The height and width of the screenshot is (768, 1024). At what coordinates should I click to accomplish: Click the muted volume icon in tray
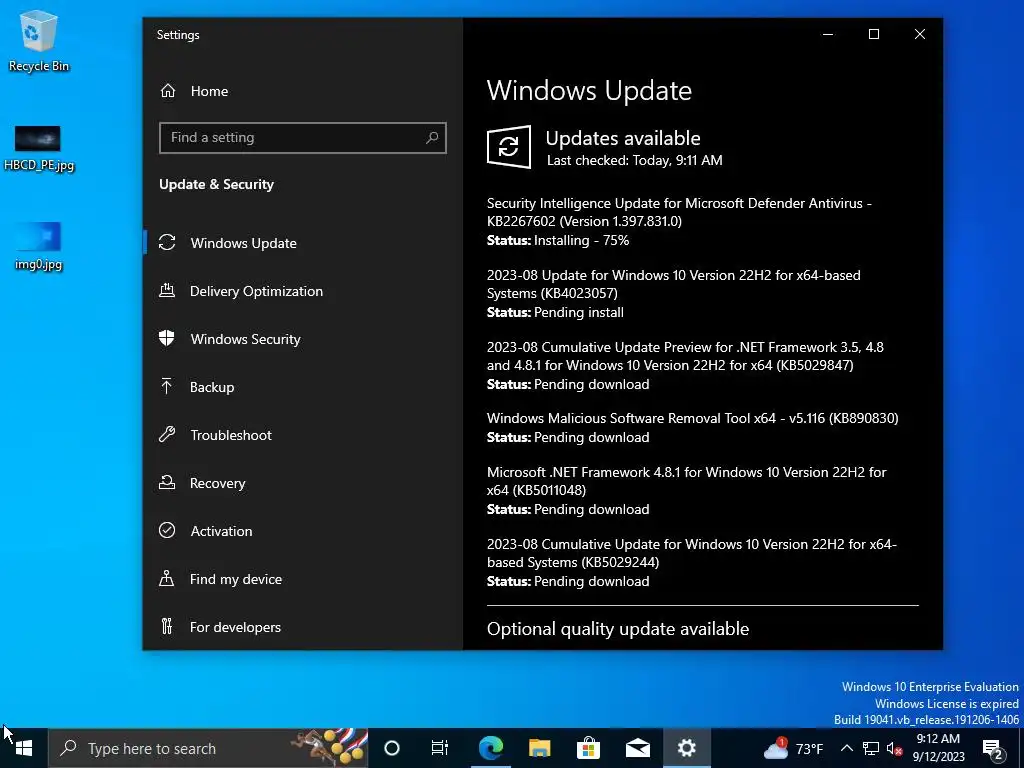(895, 748)
